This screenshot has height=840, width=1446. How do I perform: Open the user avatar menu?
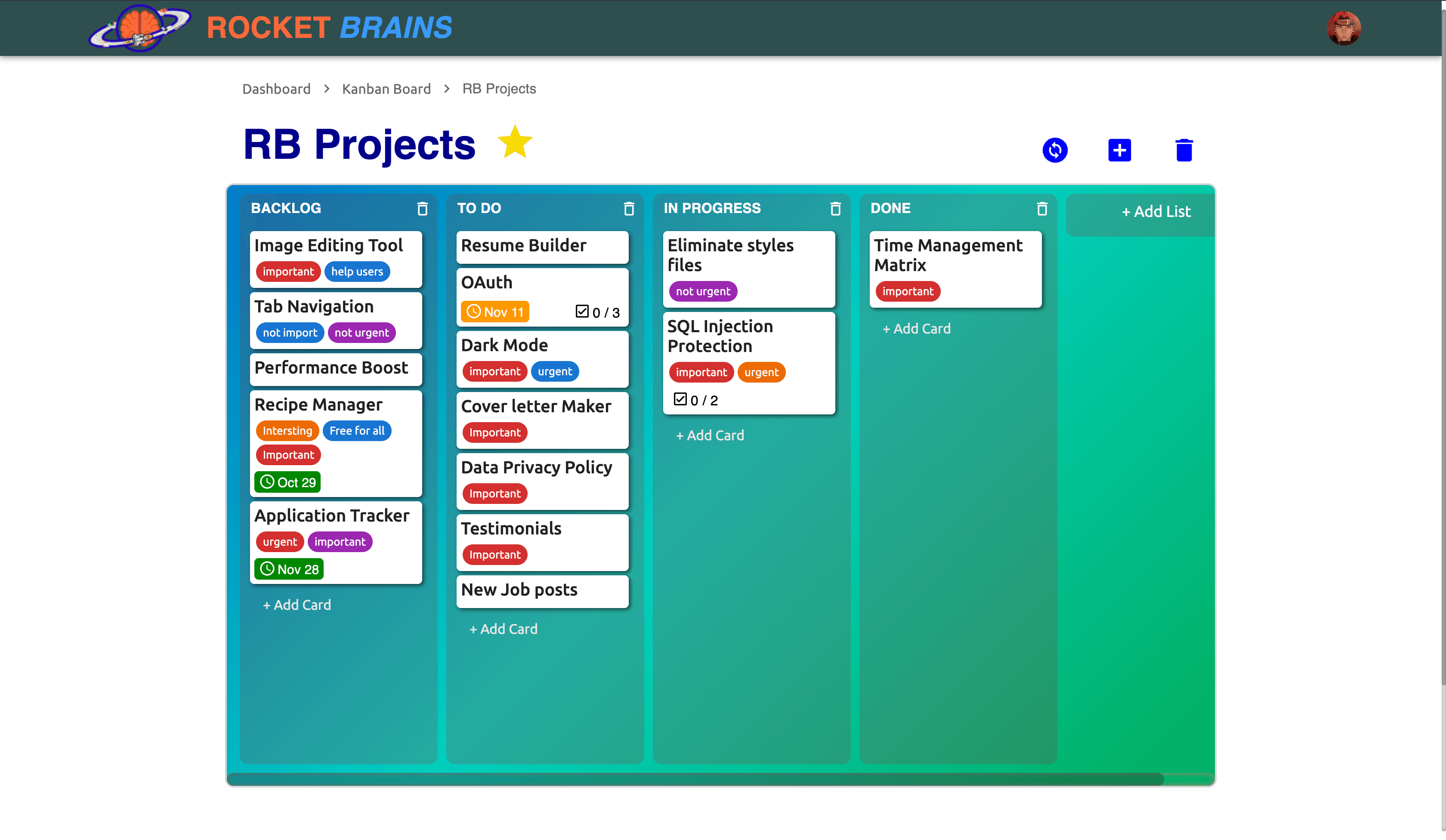(1343, 28)
